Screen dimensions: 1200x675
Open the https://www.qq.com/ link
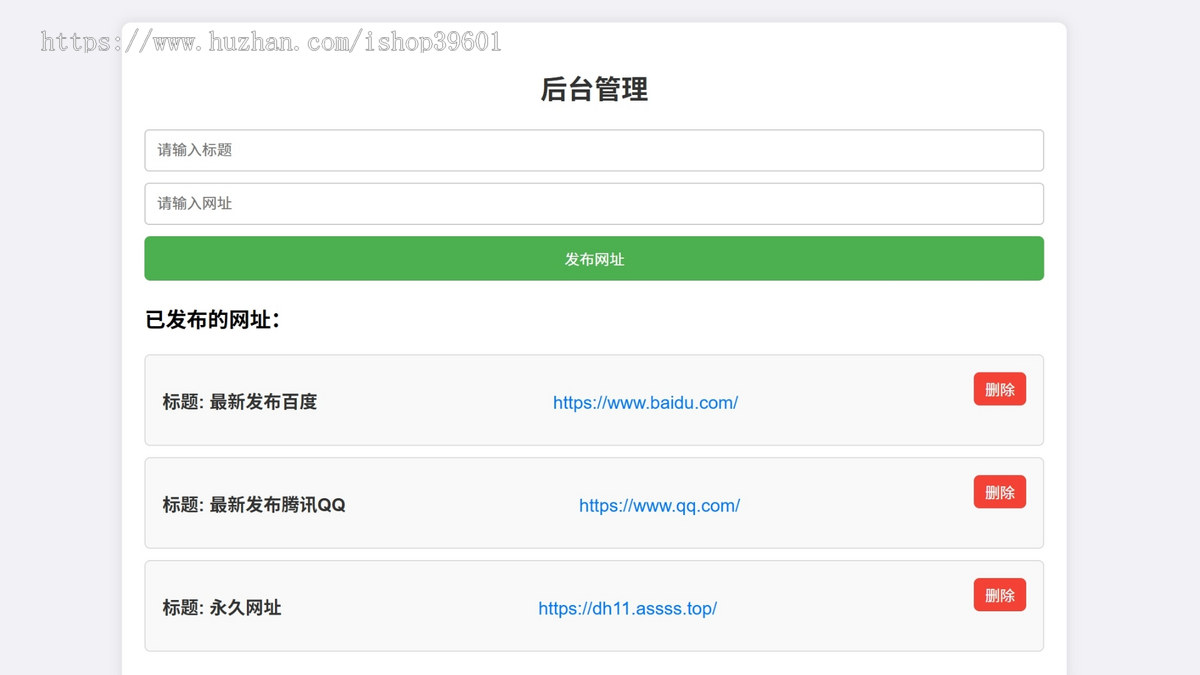click(x=659, y=506)
